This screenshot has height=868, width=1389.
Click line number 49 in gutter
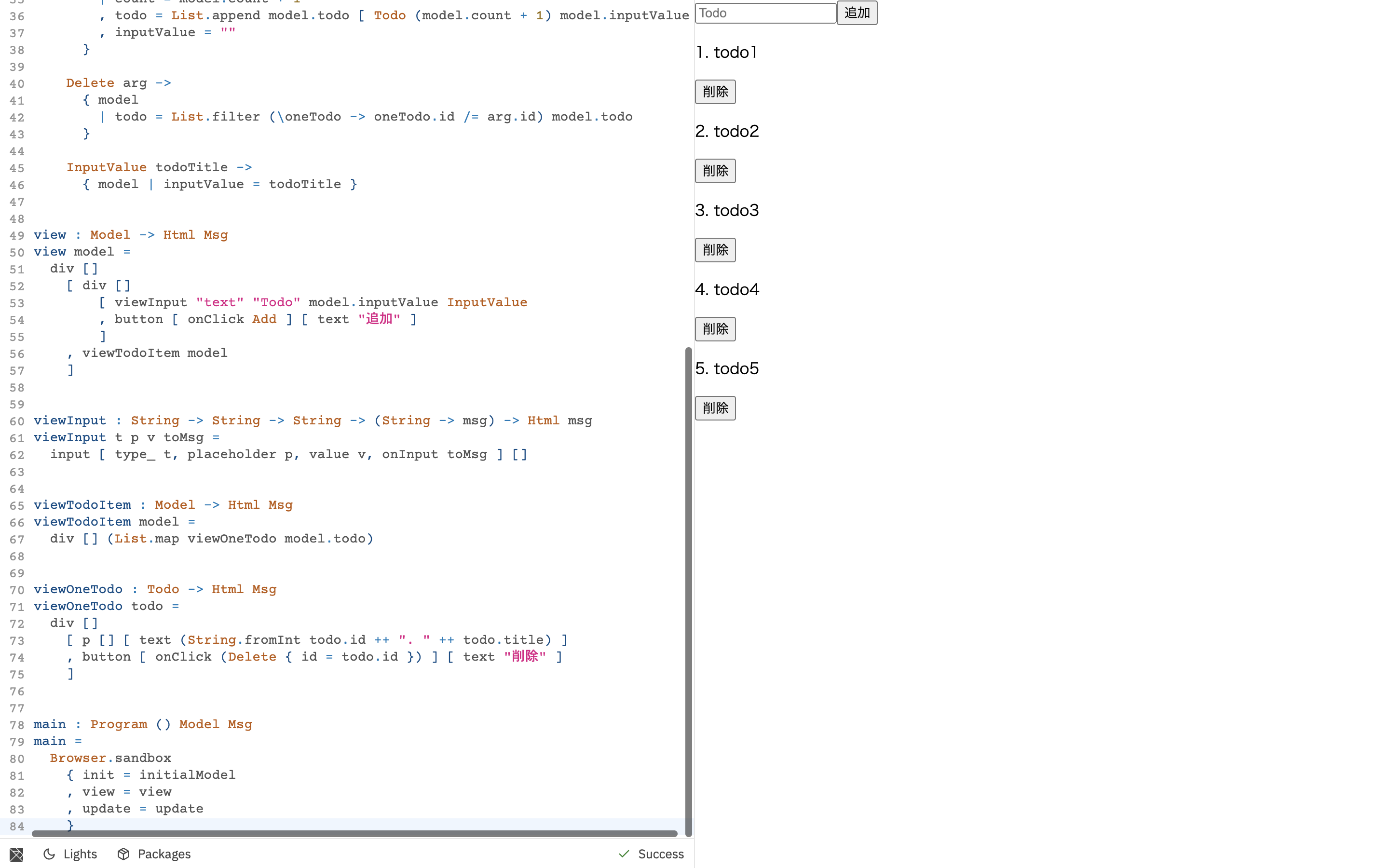click(x=17, y=235)
